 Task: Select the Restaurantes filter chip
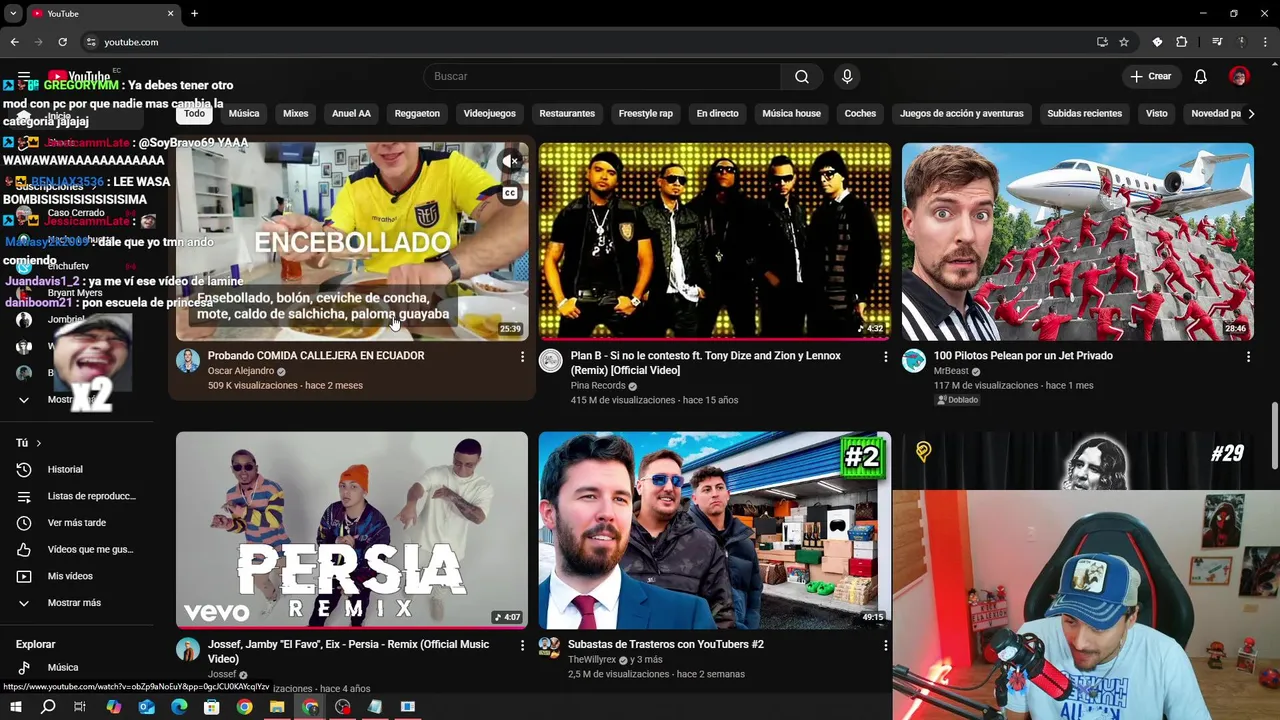tap(567, 114)
